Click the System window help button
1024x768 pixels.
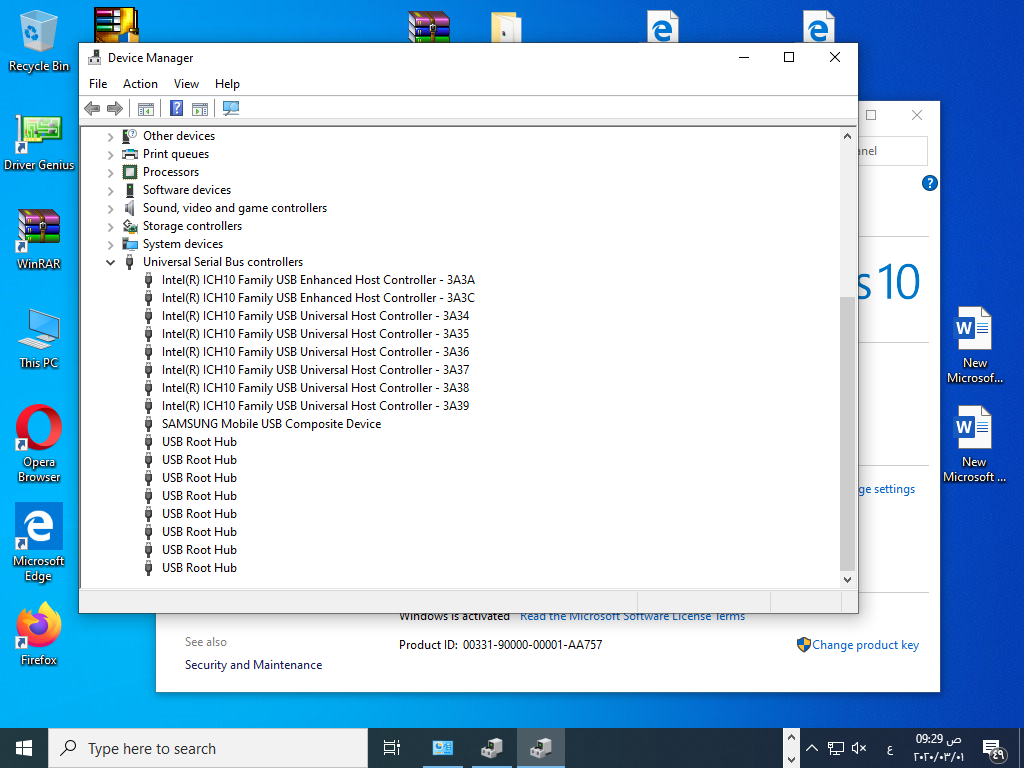coord(929,184)
